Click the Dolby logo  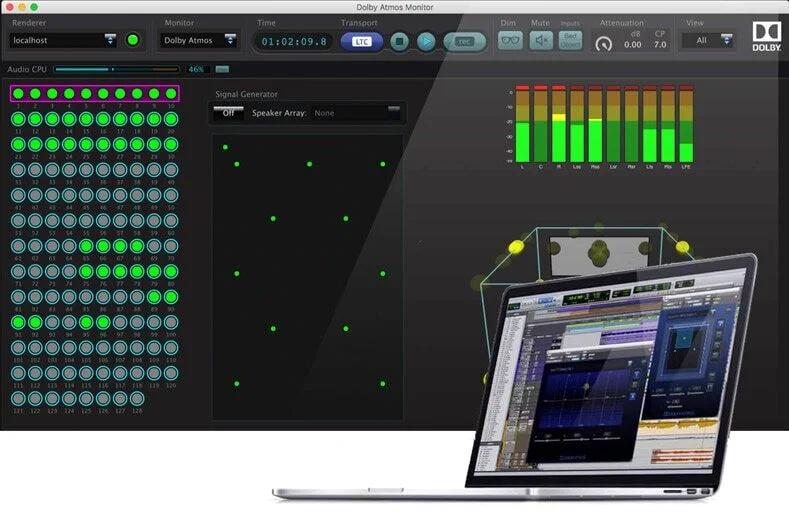click(x=766, y=36)
